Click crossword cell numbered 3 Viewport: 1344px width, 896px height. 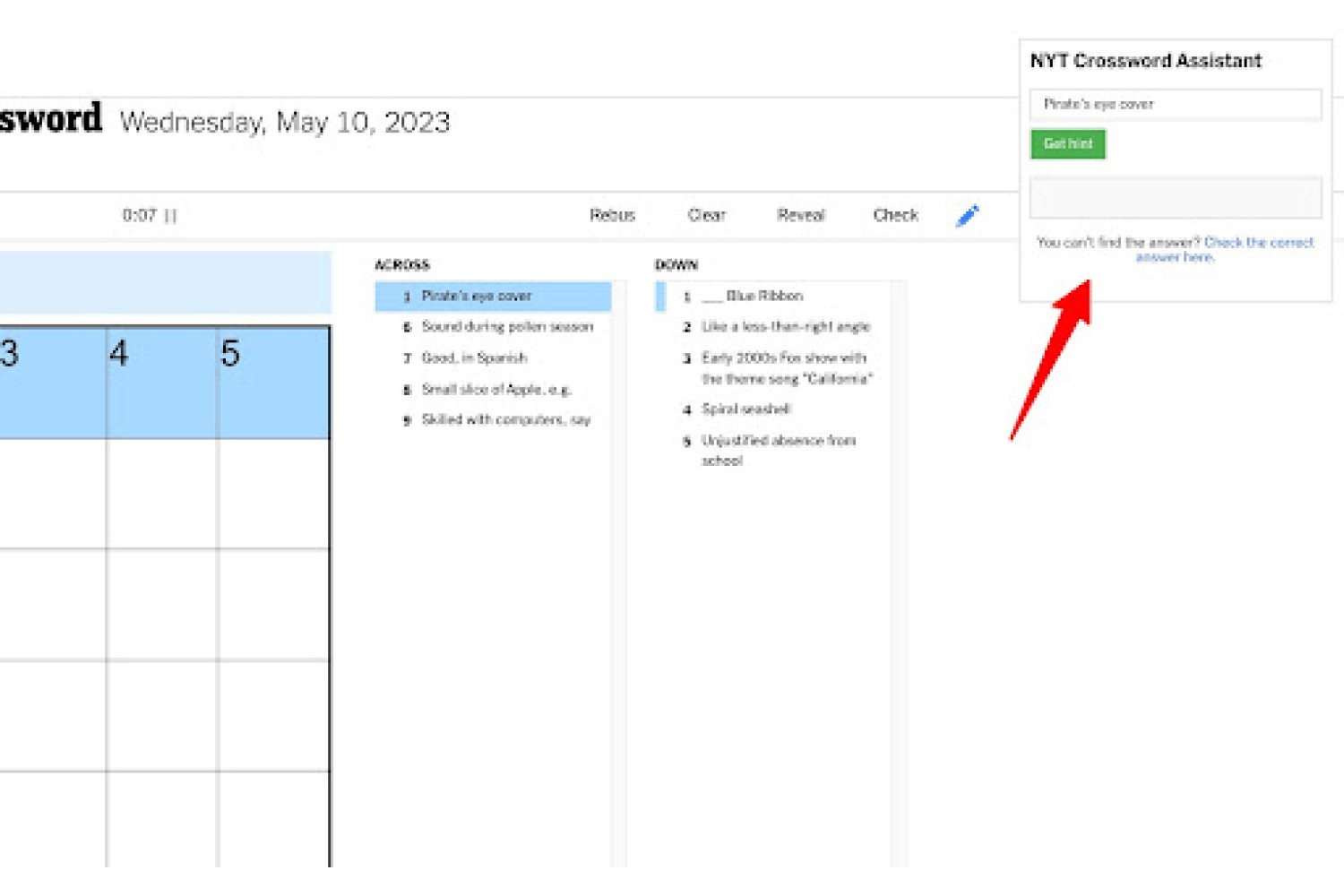click(x=52, y=383)
